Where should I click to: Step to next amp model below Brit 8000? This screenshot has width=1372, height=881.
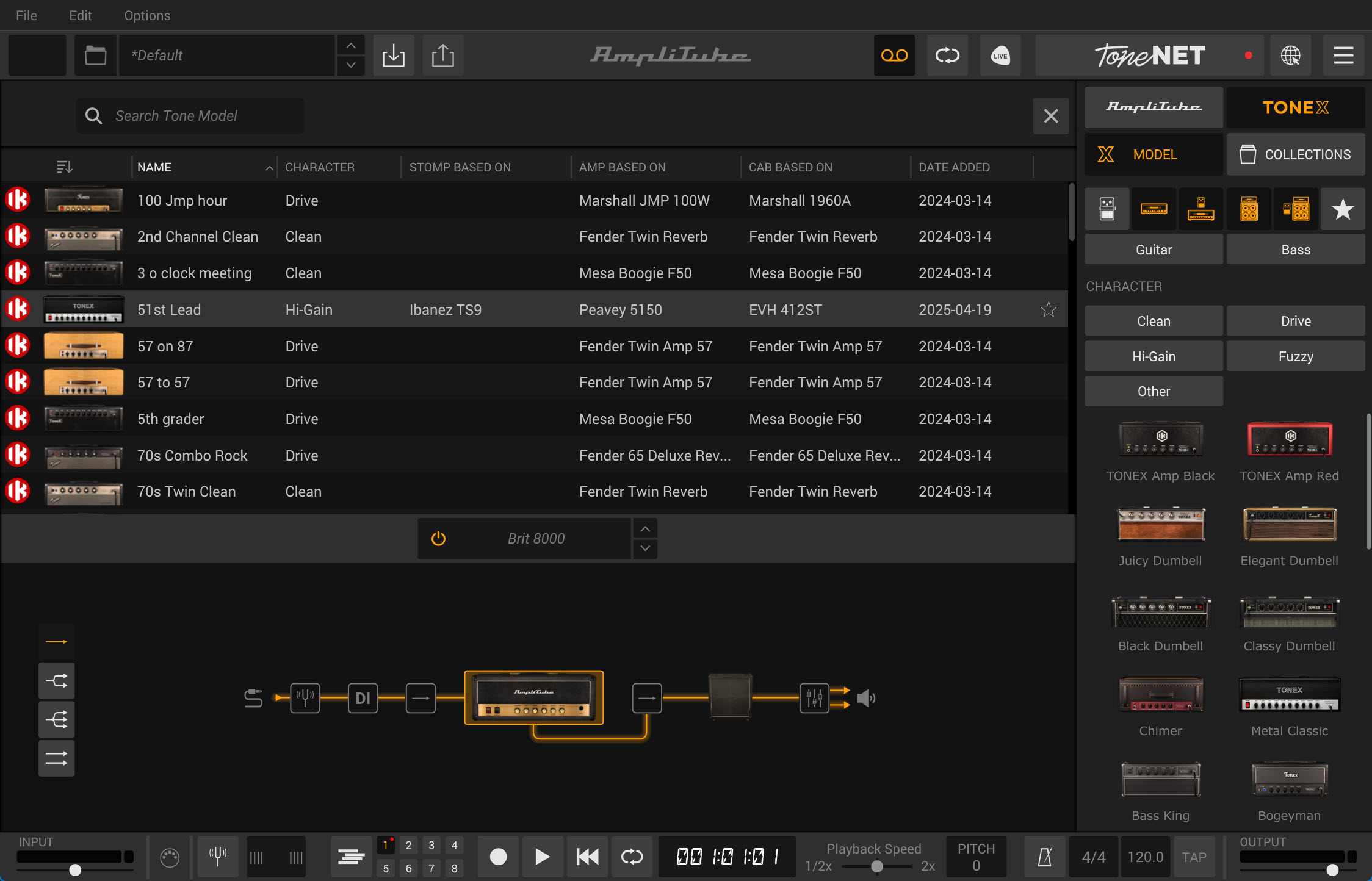(x=645, y=548)
